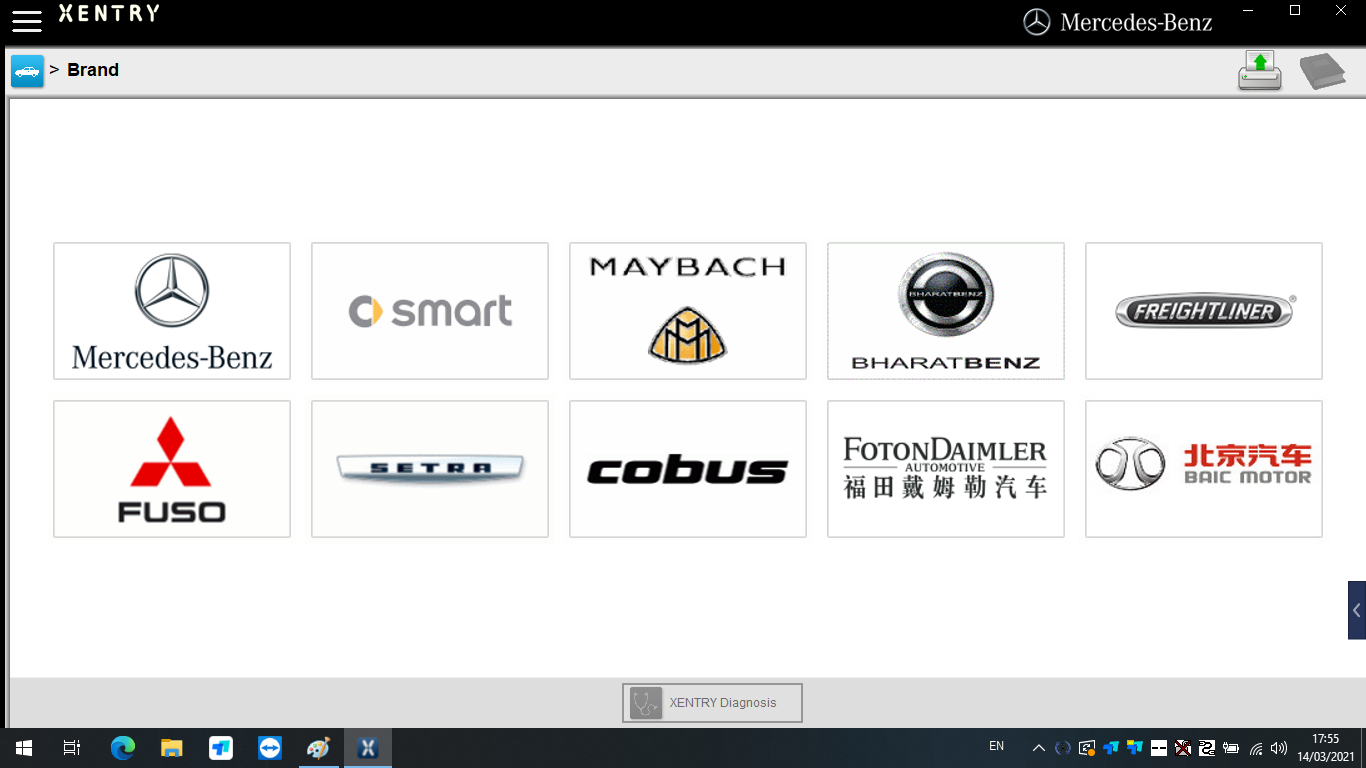
Task: Click the XENTRY app icon in taskbar
Action: point(367,748)
